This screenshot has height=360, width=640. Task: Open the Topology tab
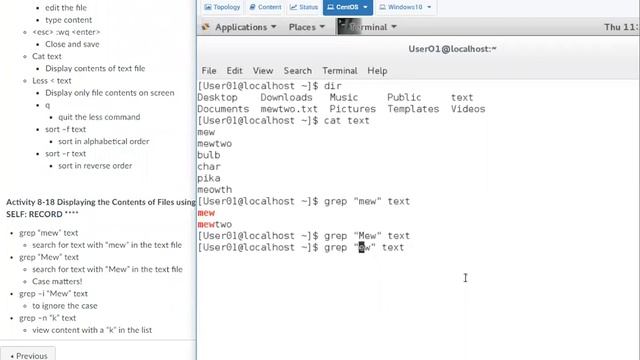(x=222, y=7)
